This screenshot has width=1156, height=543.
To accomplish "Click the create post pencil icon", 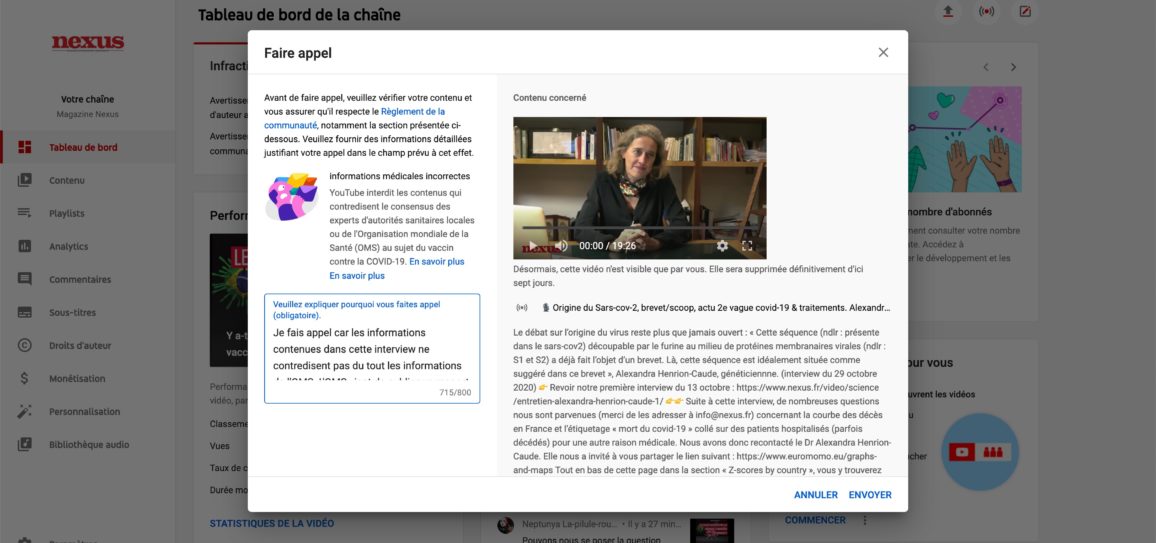I will [1024, 12].
